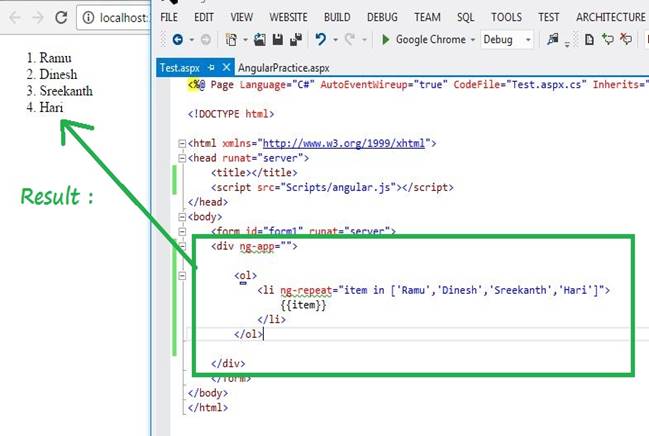
Task: Click the Open File icon
Action: tap(260, 40)
